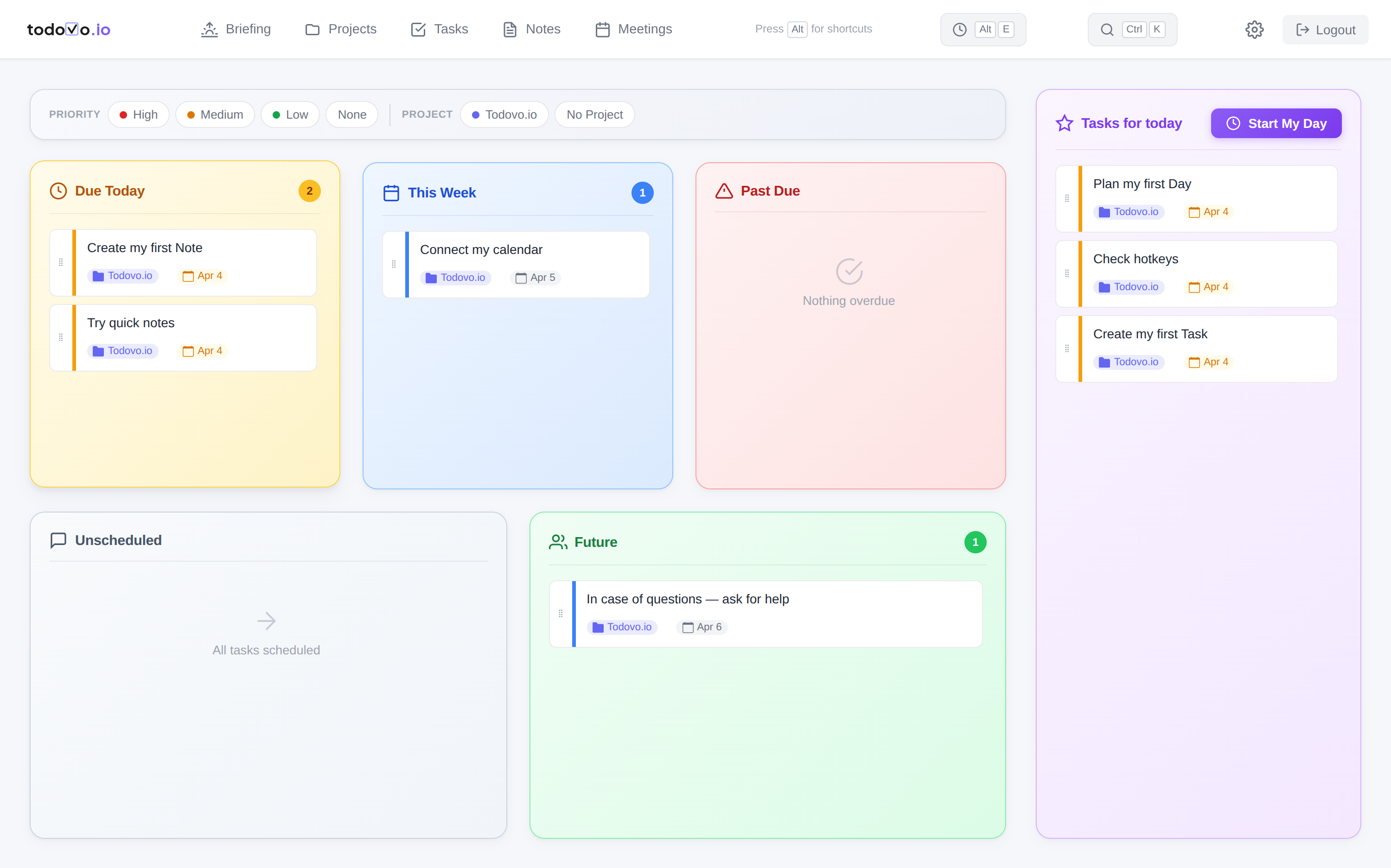The height and width of the screenshot is (868, 1391).
Task: Open the Create my first Task card
Action: [1196, 348]
